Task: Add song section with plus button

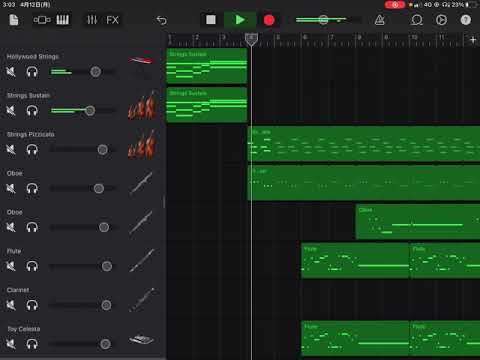Action: tap(473, 40)
